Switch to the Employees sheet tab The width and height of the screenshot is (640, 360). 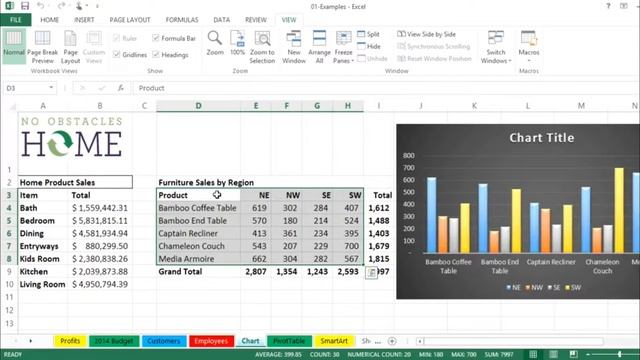[211, 341]
